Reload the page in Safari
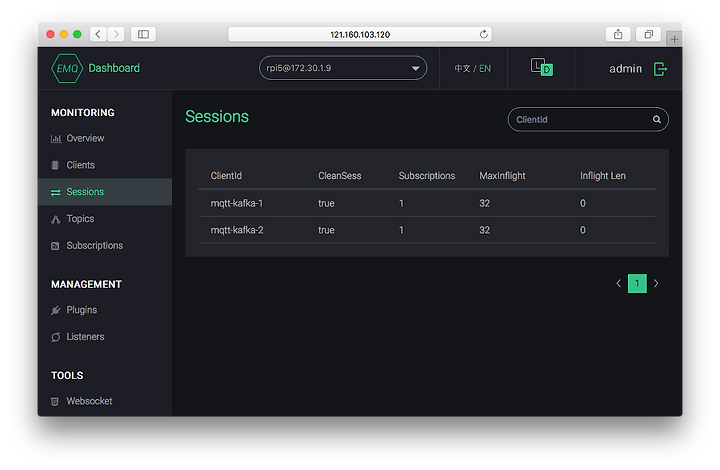This screenshot has width=720, height=470. (x=484, y=34)
